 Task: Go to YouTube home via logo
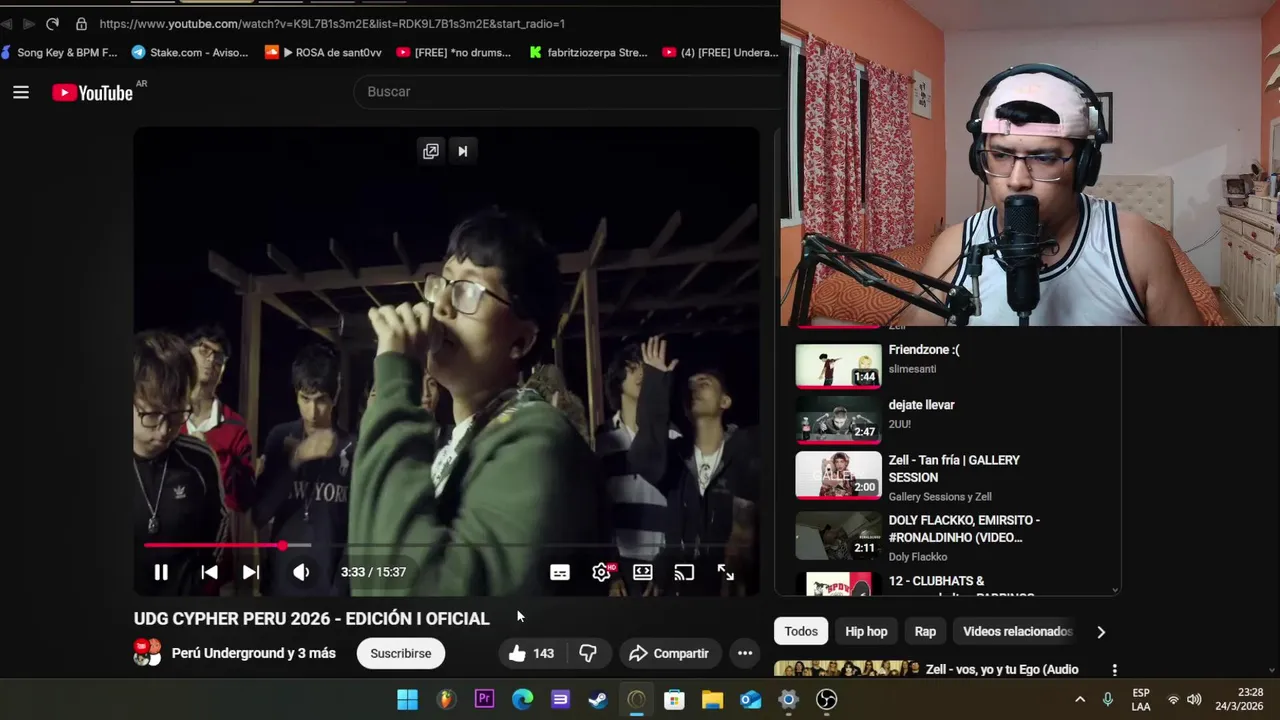(92, 92)
